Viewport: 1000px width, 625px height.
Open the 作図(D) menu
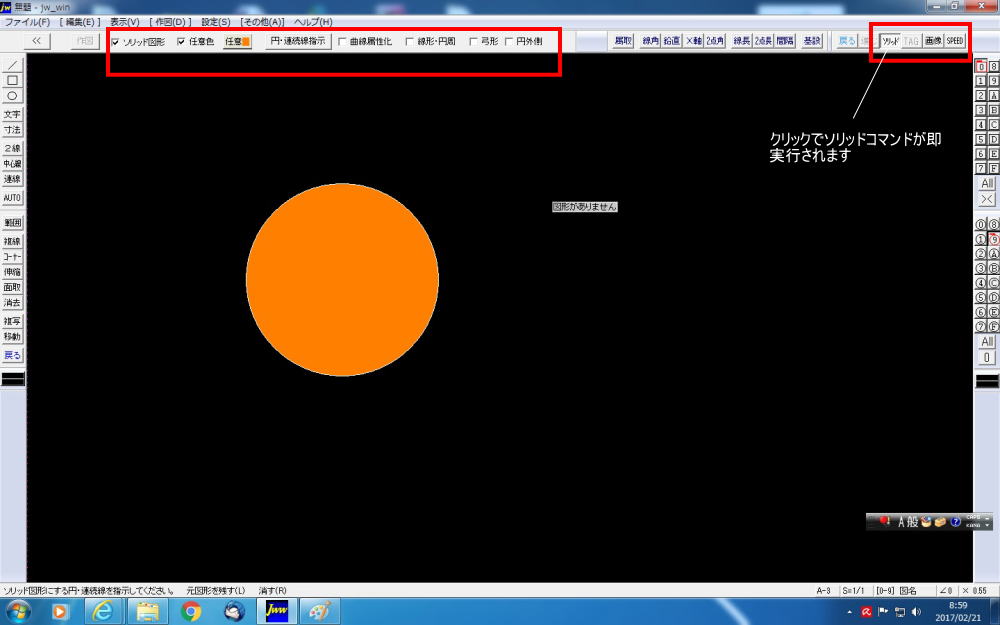point(170,22)
